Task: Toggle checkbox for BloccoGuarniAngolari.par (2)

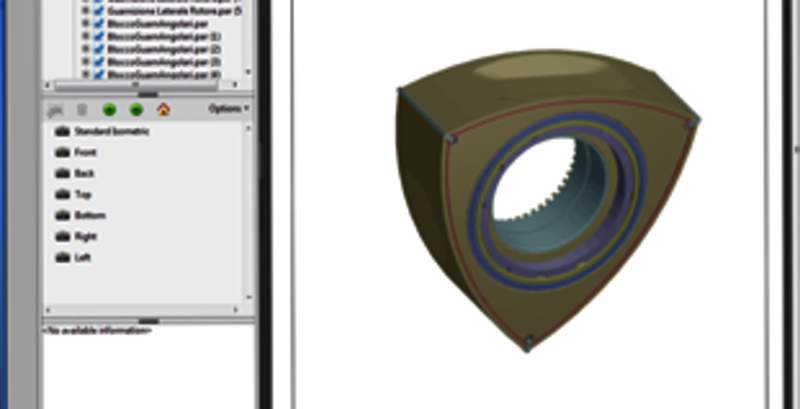Action: click(x=98, y=48)
